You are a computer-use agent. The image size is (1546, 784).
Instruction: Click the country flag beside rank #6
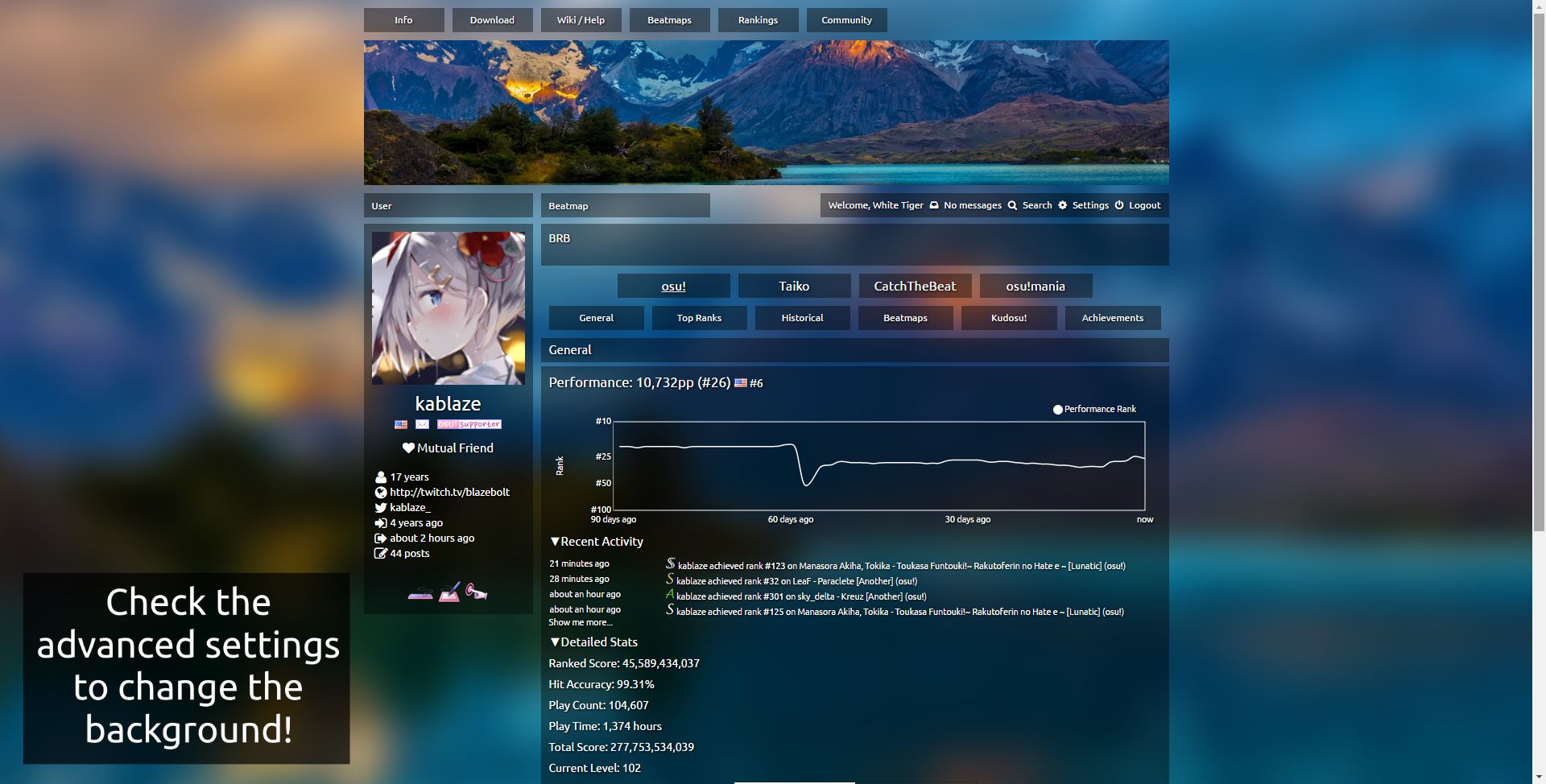point(741,383)
